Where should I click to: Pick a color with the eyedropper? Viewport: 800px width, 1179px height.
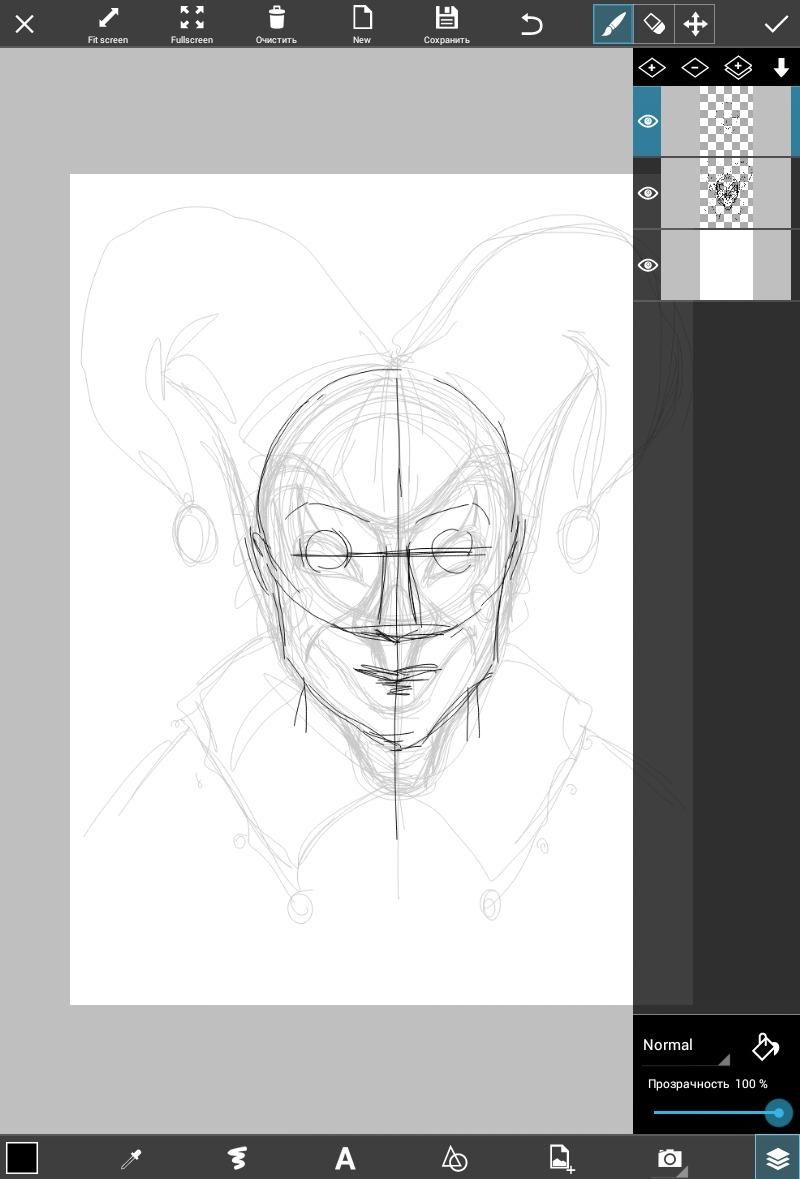[x=131, y=1158]
